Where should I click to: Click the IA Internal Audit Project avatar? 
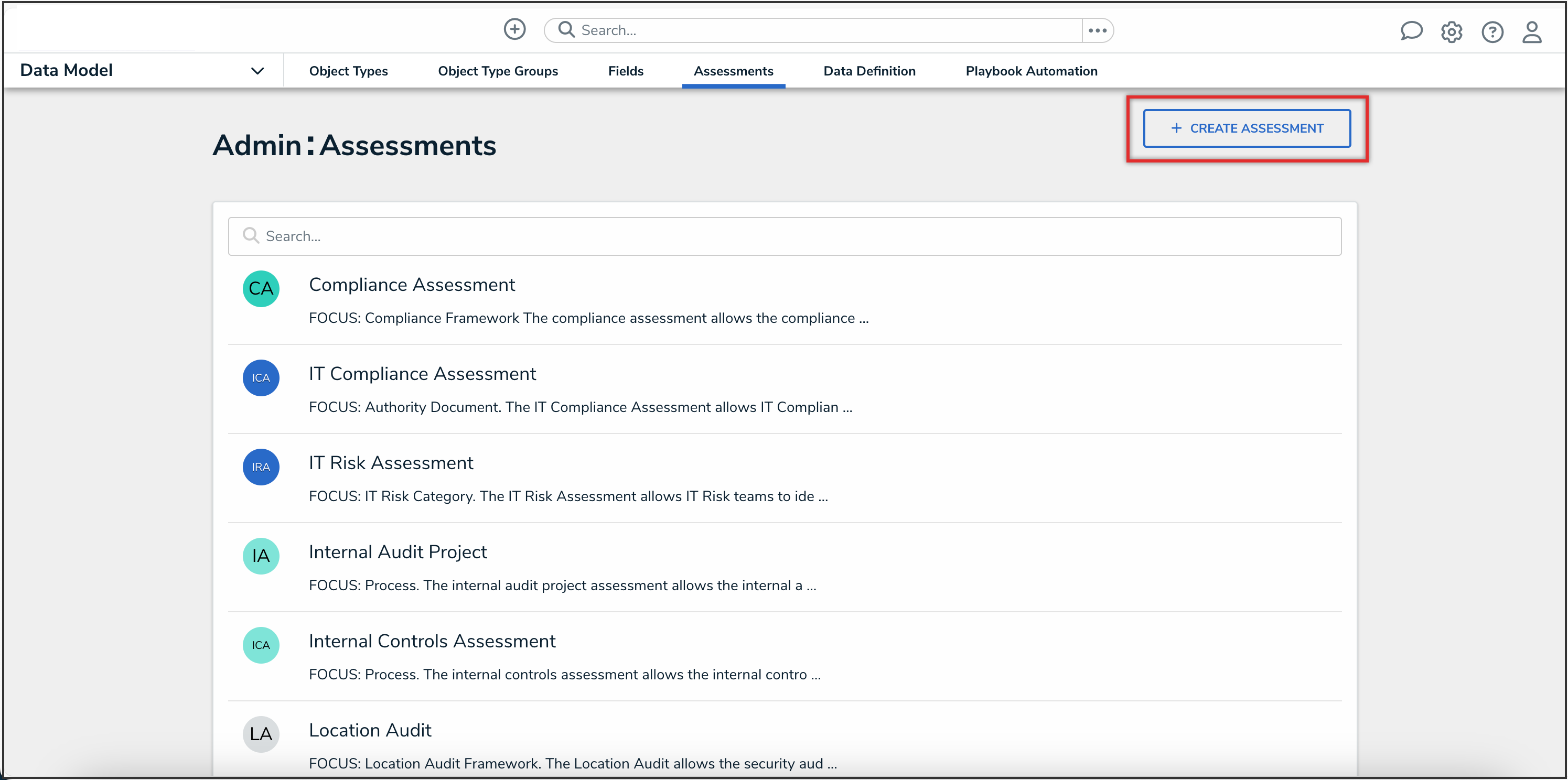tap(261, 556)
